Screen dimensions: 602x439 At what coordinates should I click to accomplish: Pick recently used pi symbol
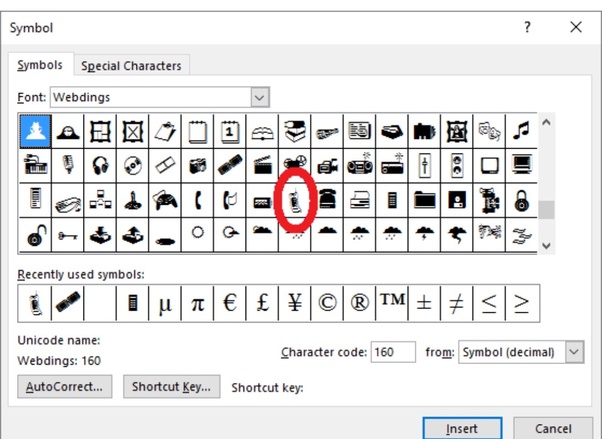point(197,303)
